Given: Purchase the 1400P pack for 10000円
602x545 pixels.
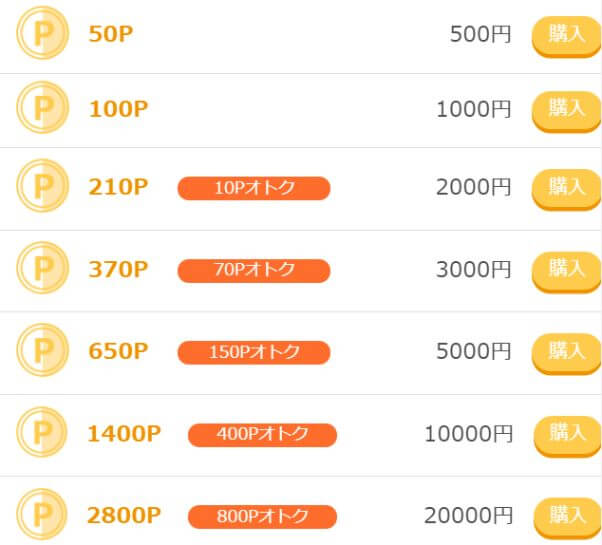Looking at the screenshot, I should [x=566, y=433].
